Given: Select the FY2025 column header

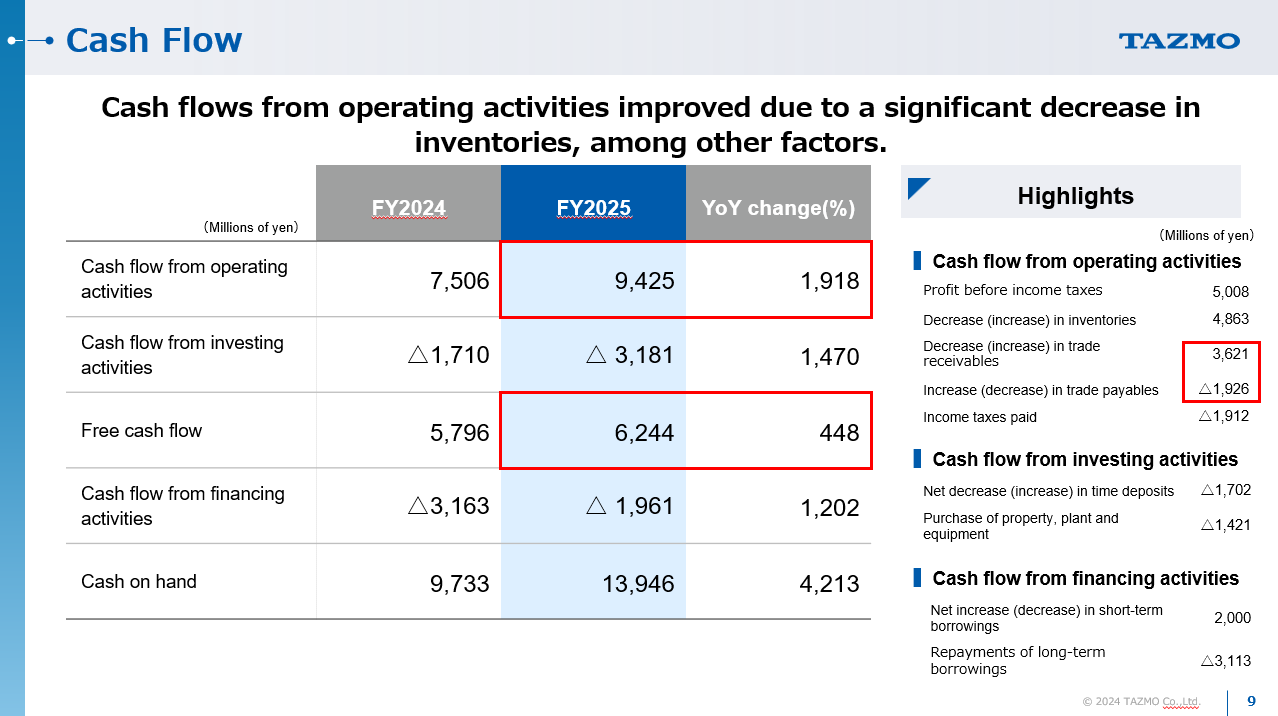Looking at the screenshot, I should coord(593,208).
